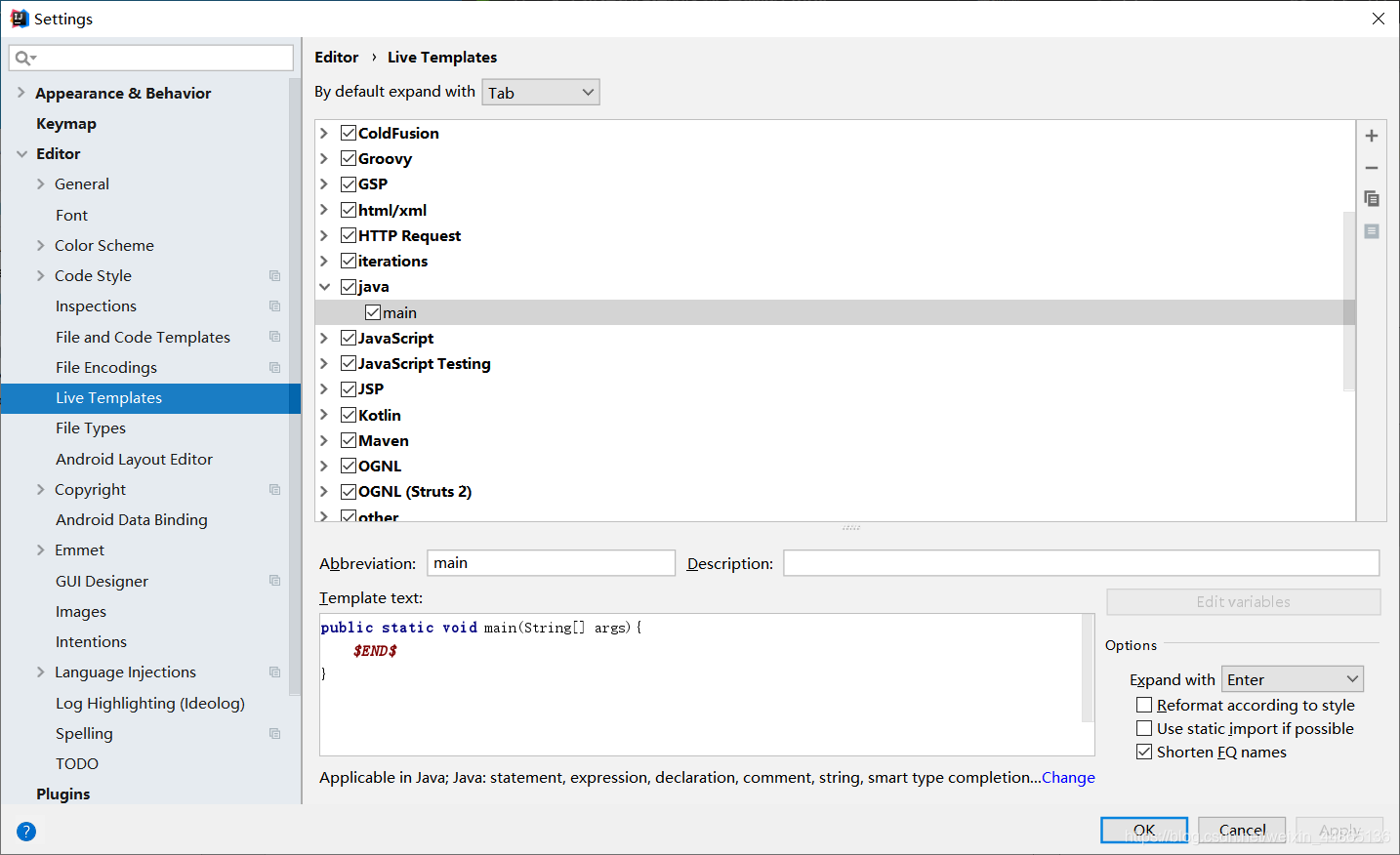1400x855 pixels.
Task: Remove selected template with minus icon
Action: click(1372, 168)
